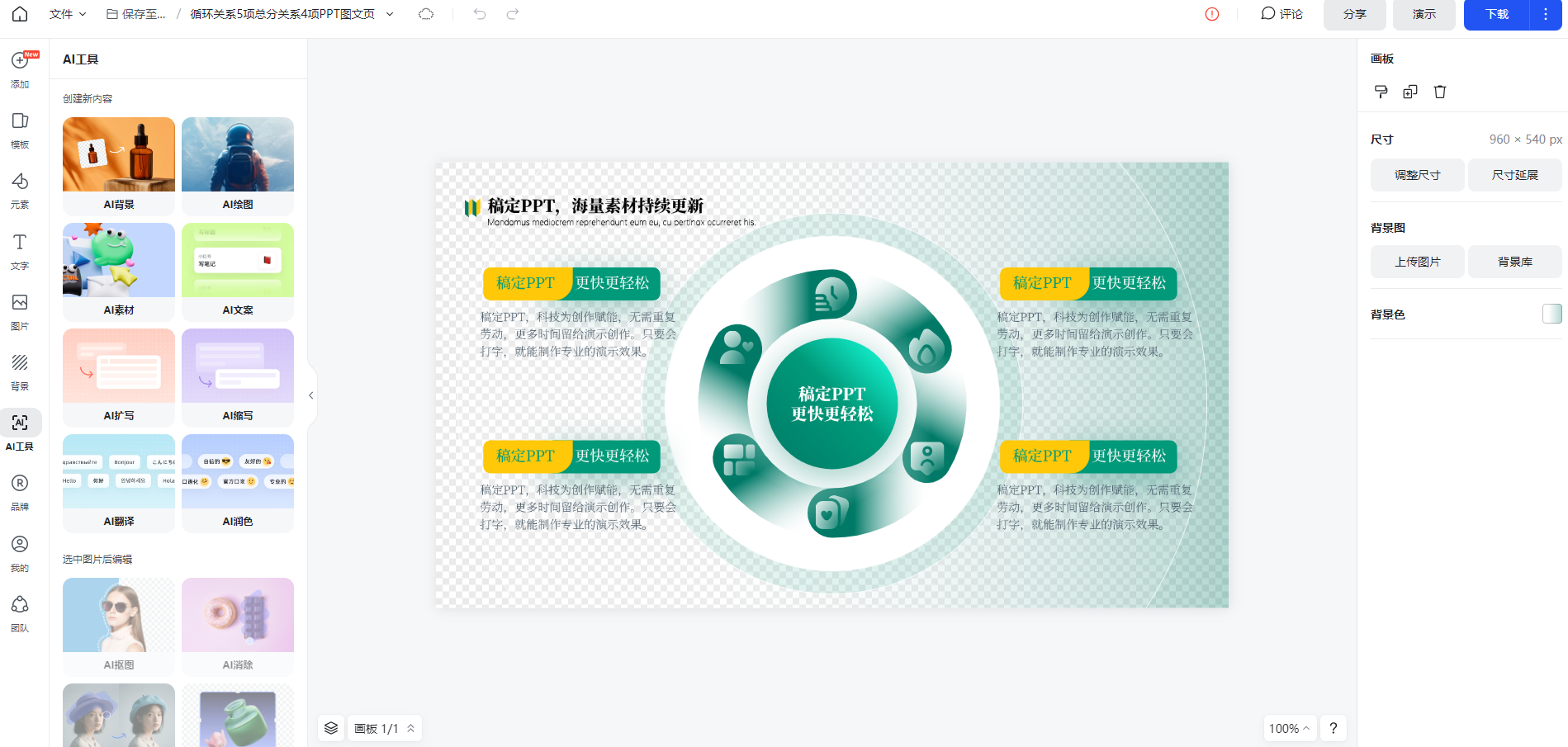Click the red warning alert icon
This screenshot has height=747, width=1568.
[x=1212, y=14]
